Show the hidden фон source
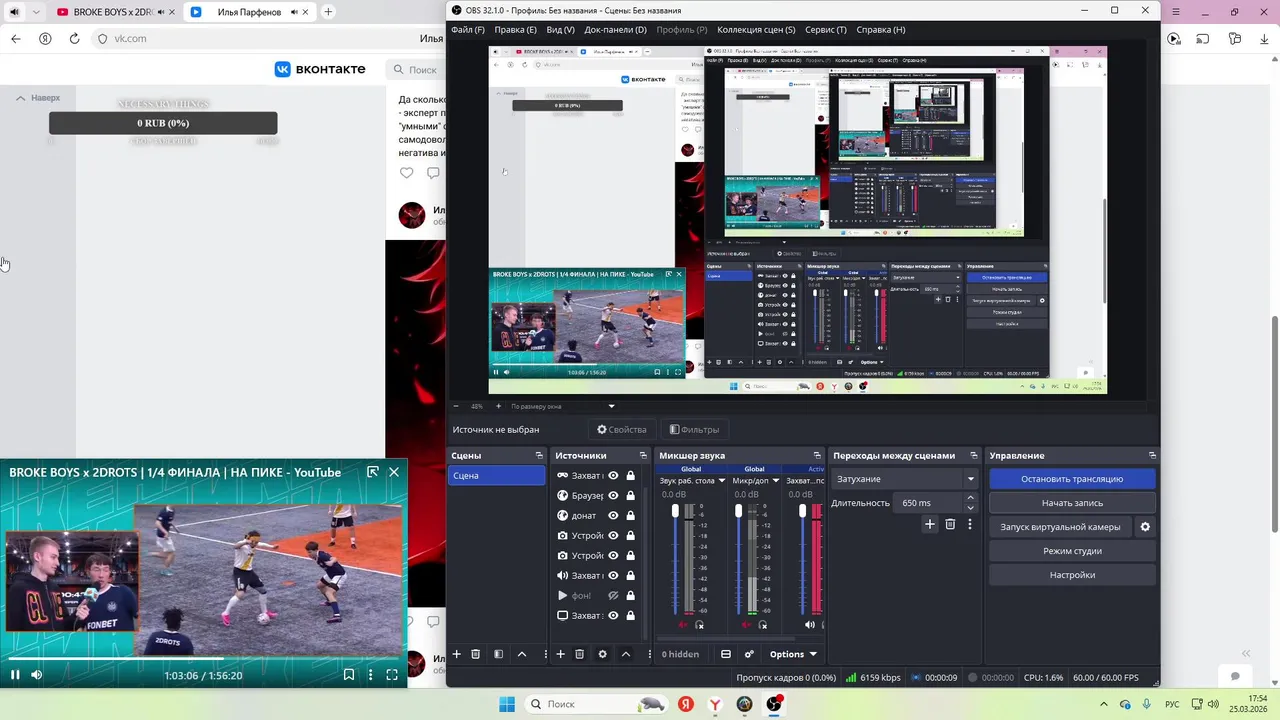The width and height of the screenshot is (1280, 720). (613, 596)
